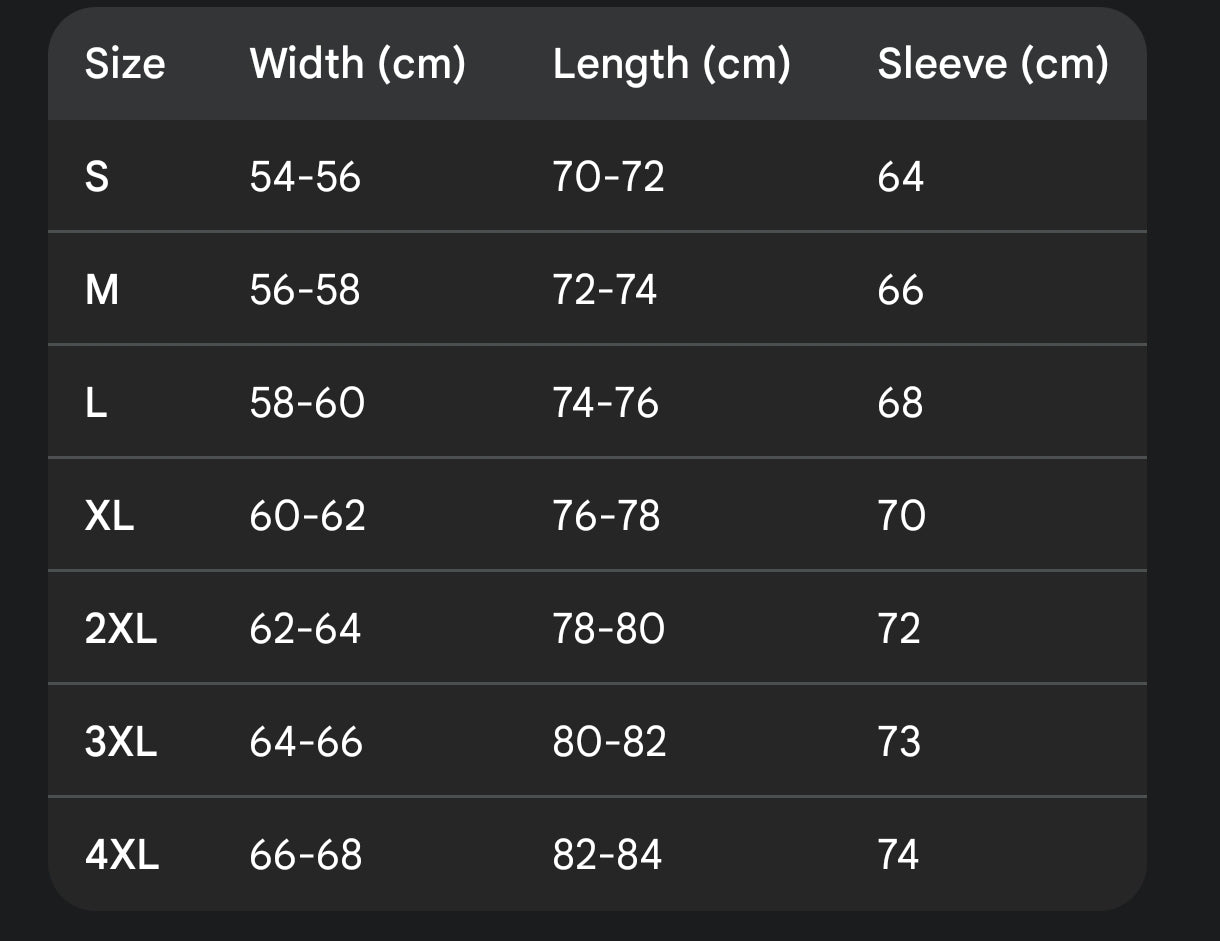Select the 4XL size row label
1220x941 pixels.
122,856
